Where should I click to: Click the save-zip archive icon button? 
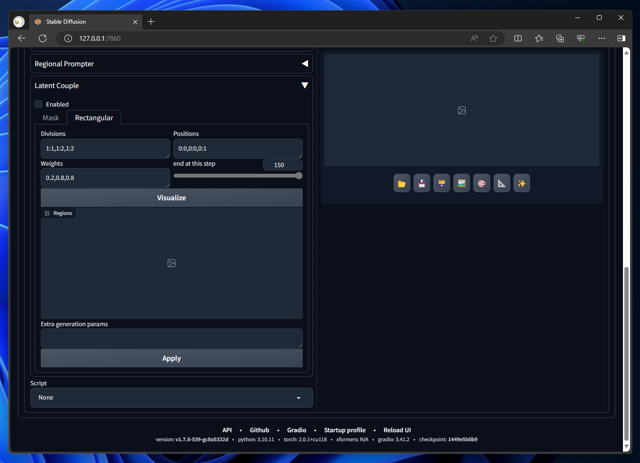pos(442,183)
